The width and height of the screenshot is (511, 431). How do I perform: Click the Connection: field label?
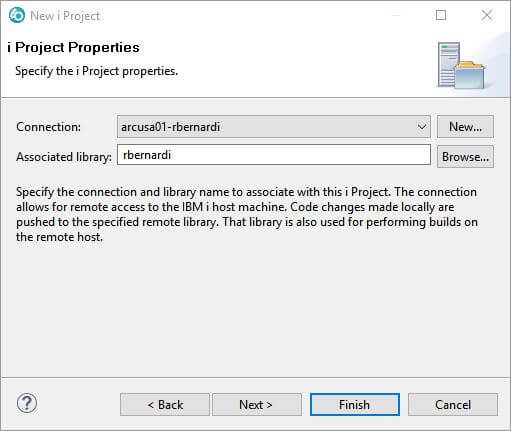[x=49, y=127]
